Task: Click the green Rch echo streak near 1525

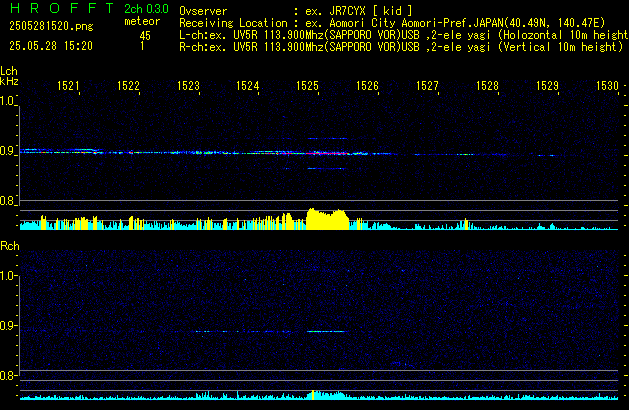Action: 326,331
